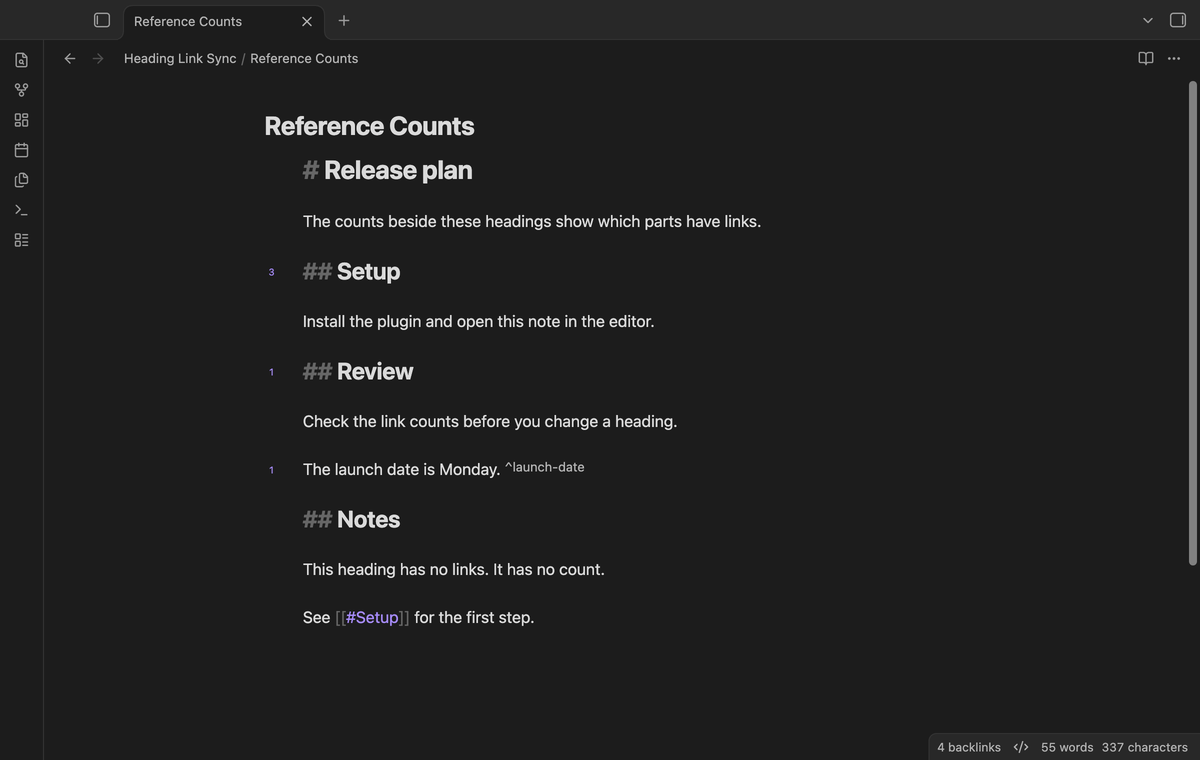Click the editor vertical scrollbar

tap(1192, 323)
